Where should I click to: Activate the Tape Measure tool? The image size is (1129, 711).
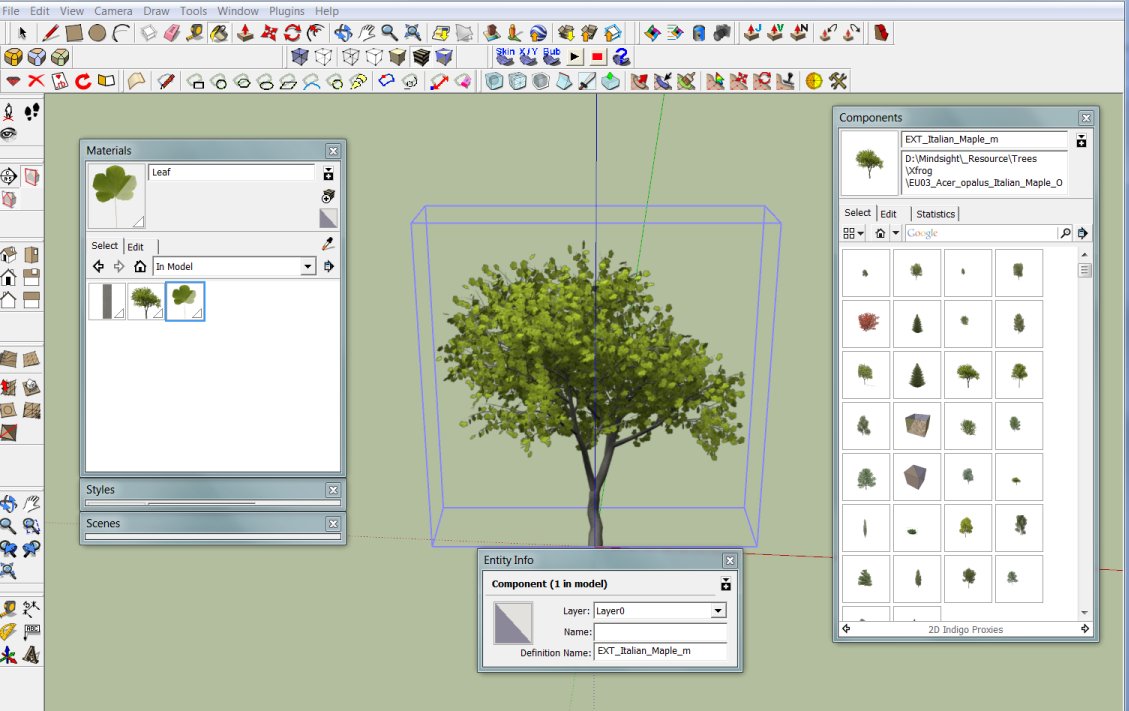tap(195, 33)
